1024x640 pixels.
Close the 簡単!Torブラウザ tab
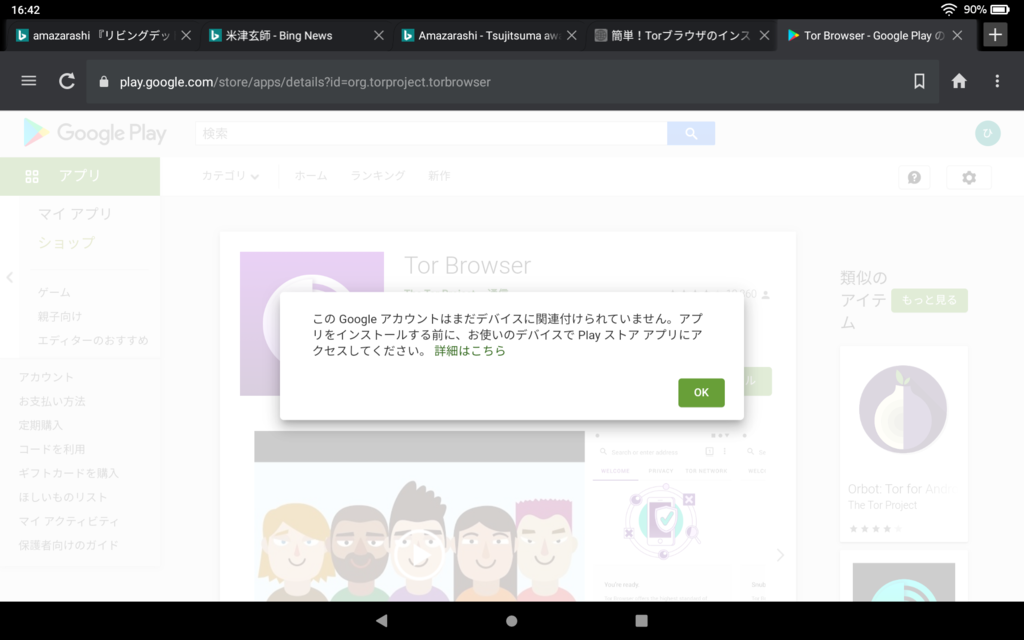coord(764,35)
